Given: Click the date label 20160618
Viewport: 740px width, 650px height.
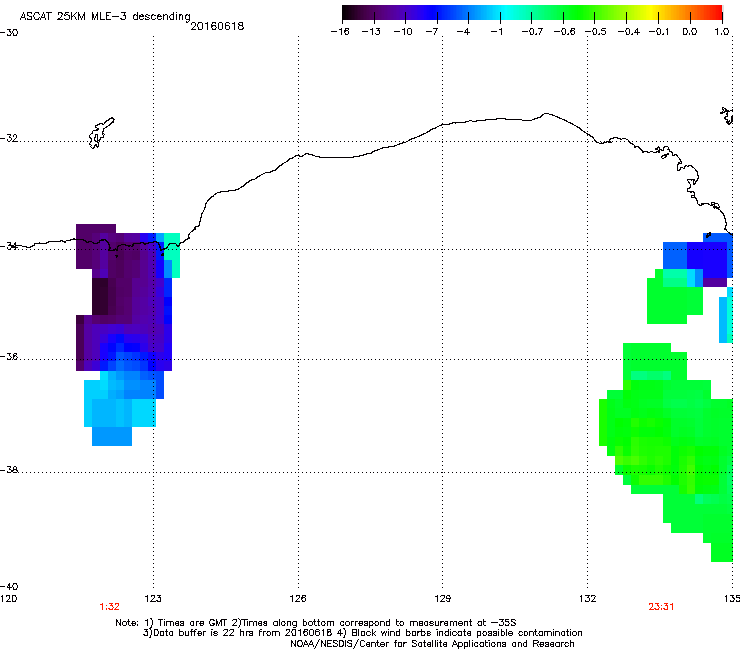Looking at the screenshot, I should 217,26.
